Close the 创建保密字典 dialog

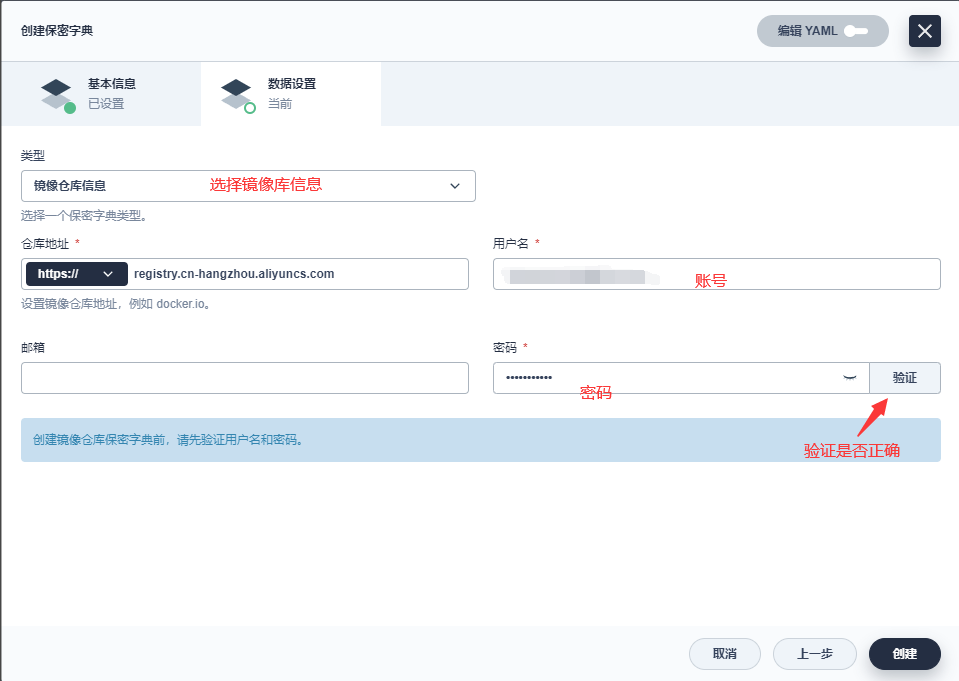[x=924, y=31]
